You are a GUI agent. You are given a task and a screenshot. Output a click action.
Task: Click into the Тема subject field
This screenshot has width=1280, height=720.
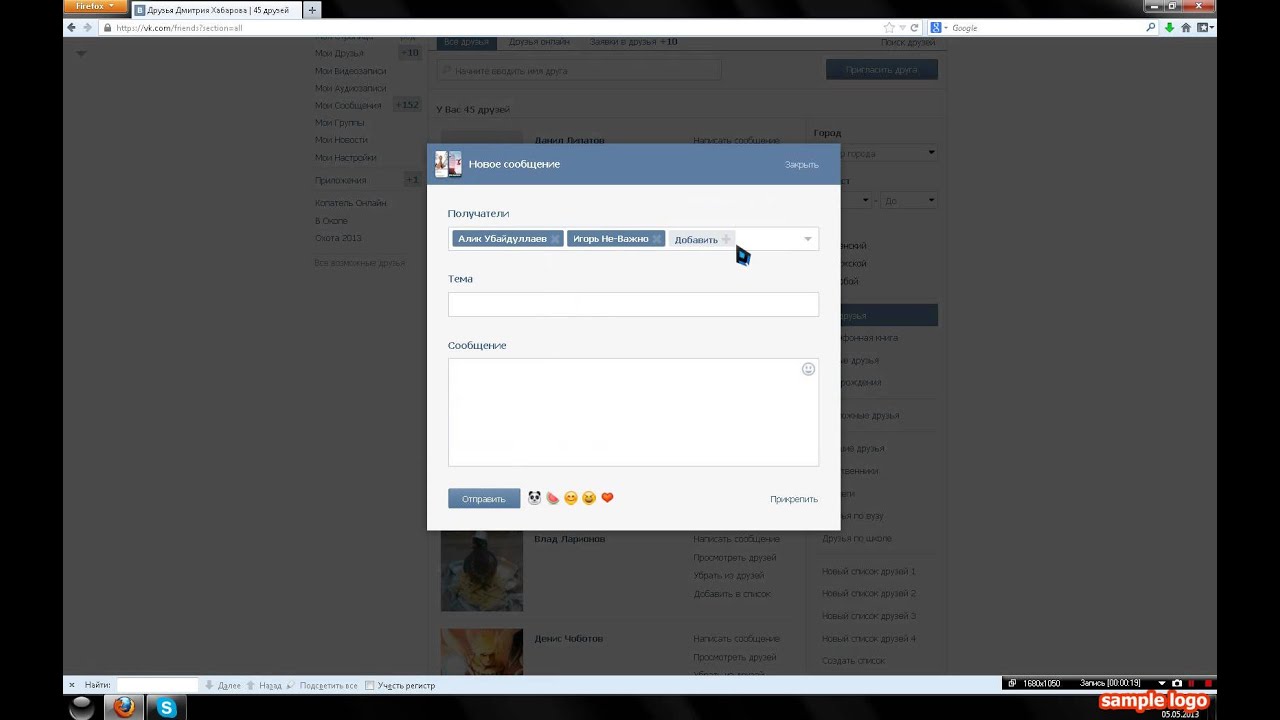(x=633, y=304)
